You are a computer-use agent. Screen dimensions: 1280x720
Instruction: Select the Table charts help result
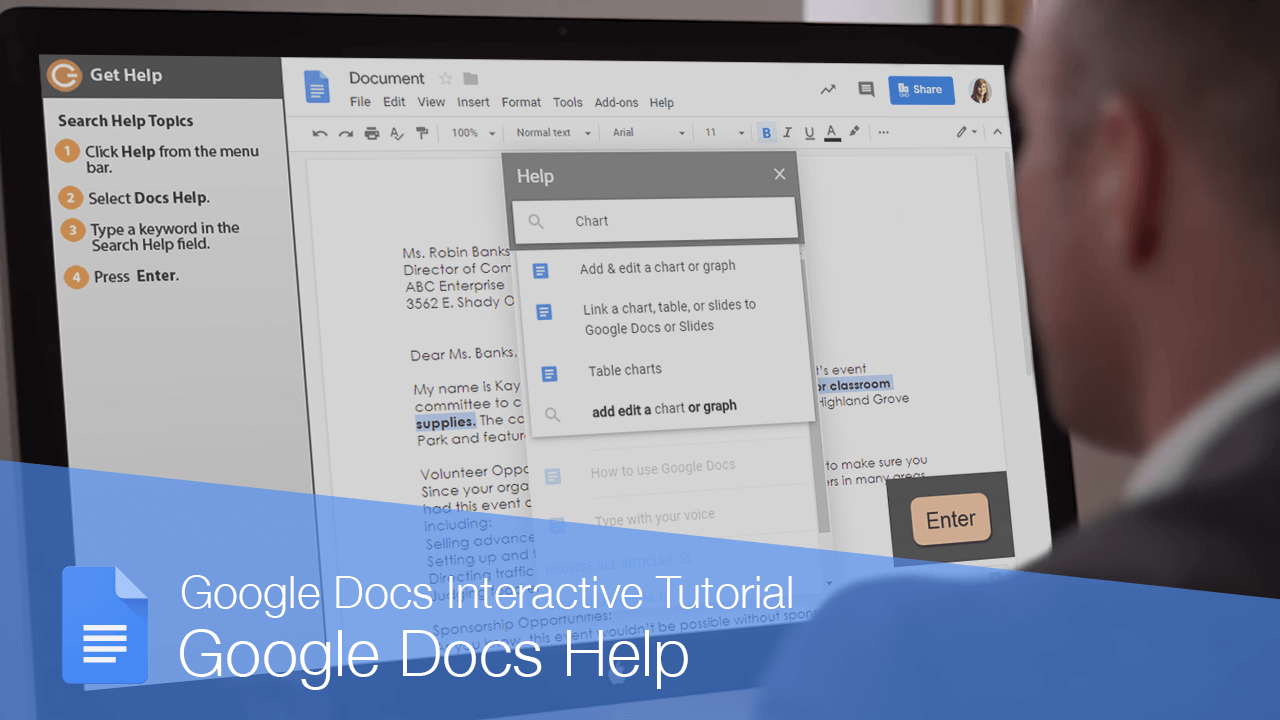(624, 370)
